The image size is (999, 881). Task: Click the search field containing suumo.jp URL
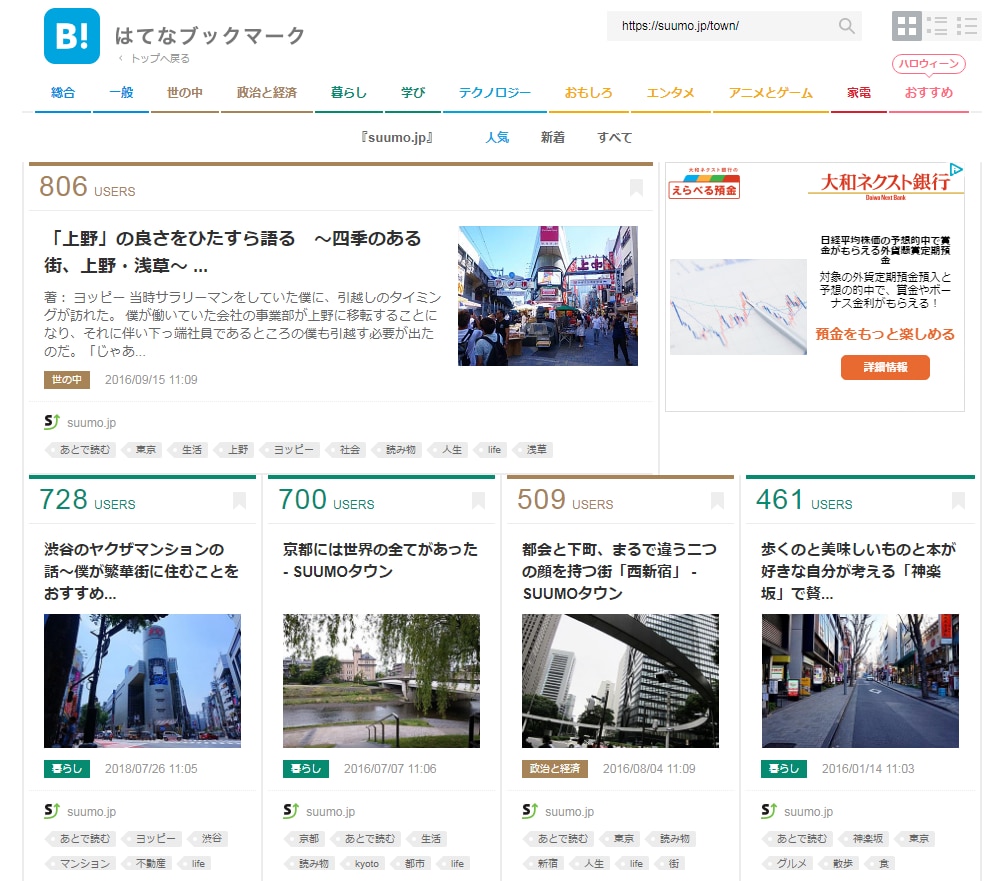pos(720,26)
